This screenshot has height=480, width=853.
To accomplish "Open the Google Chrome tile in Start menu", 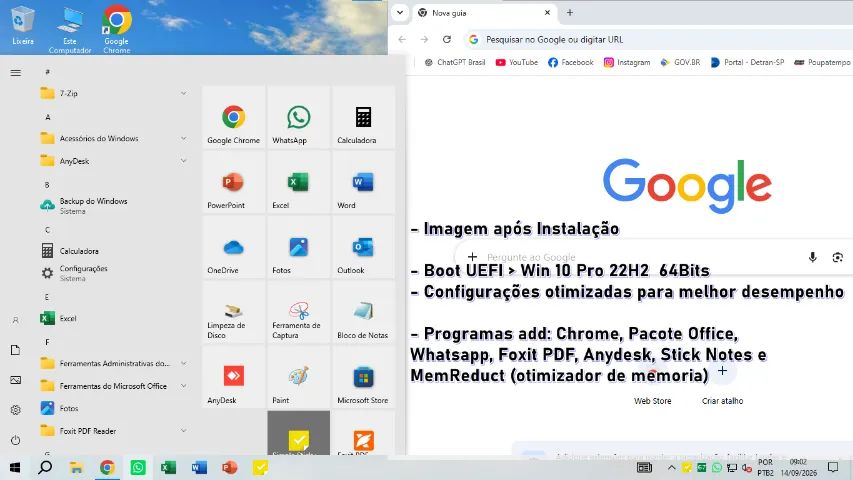I will (x=233, y=117).
